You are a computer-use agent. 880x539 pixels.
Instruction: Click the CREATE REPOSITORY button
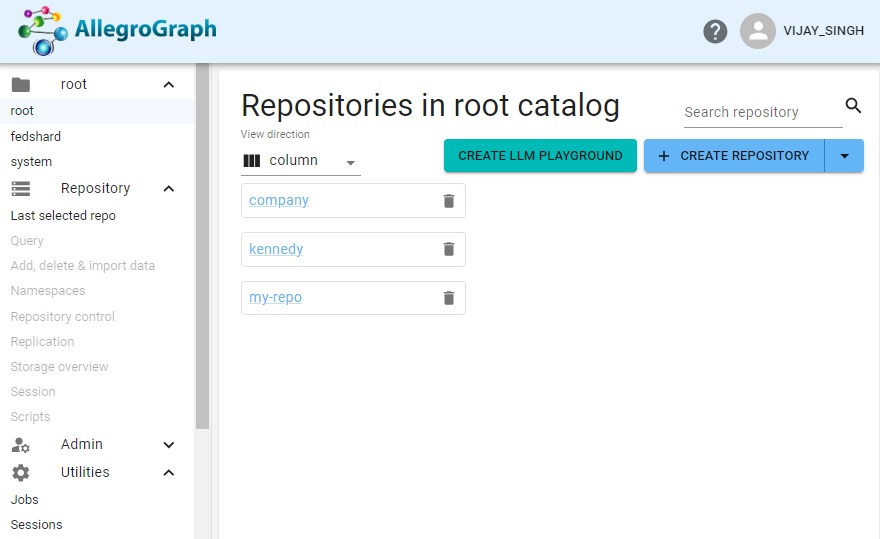[734, 156]
